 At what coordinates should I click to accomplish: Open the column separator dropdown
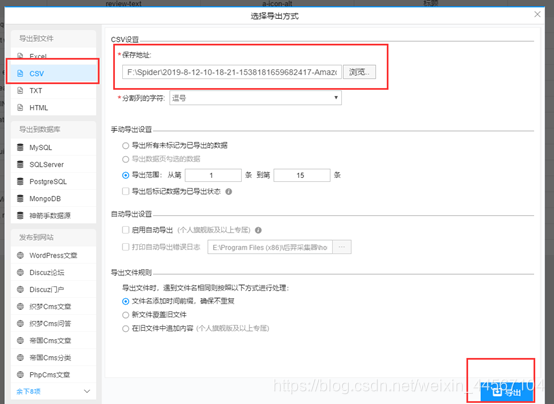tap(255, 98)
